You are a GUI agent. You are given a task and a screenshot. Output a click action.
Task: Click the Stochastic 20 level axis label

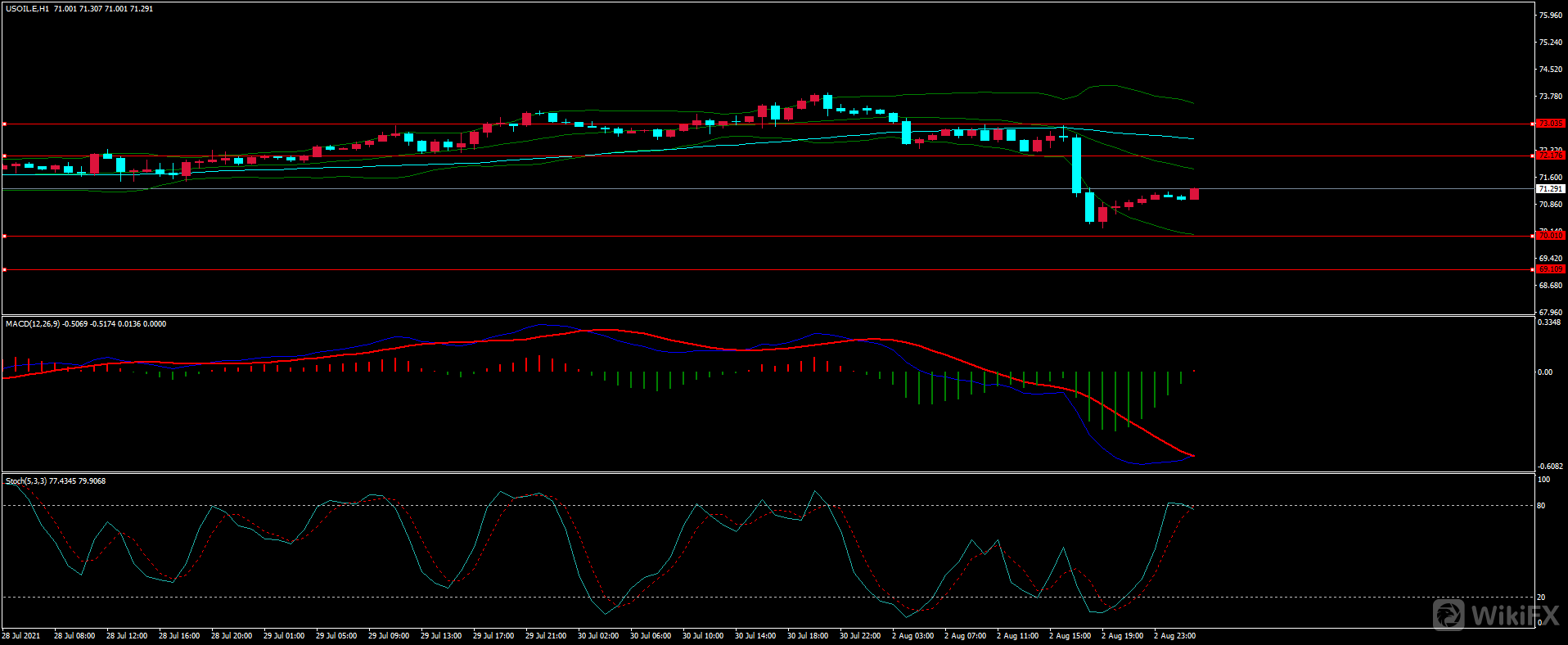click(1541, 598)
